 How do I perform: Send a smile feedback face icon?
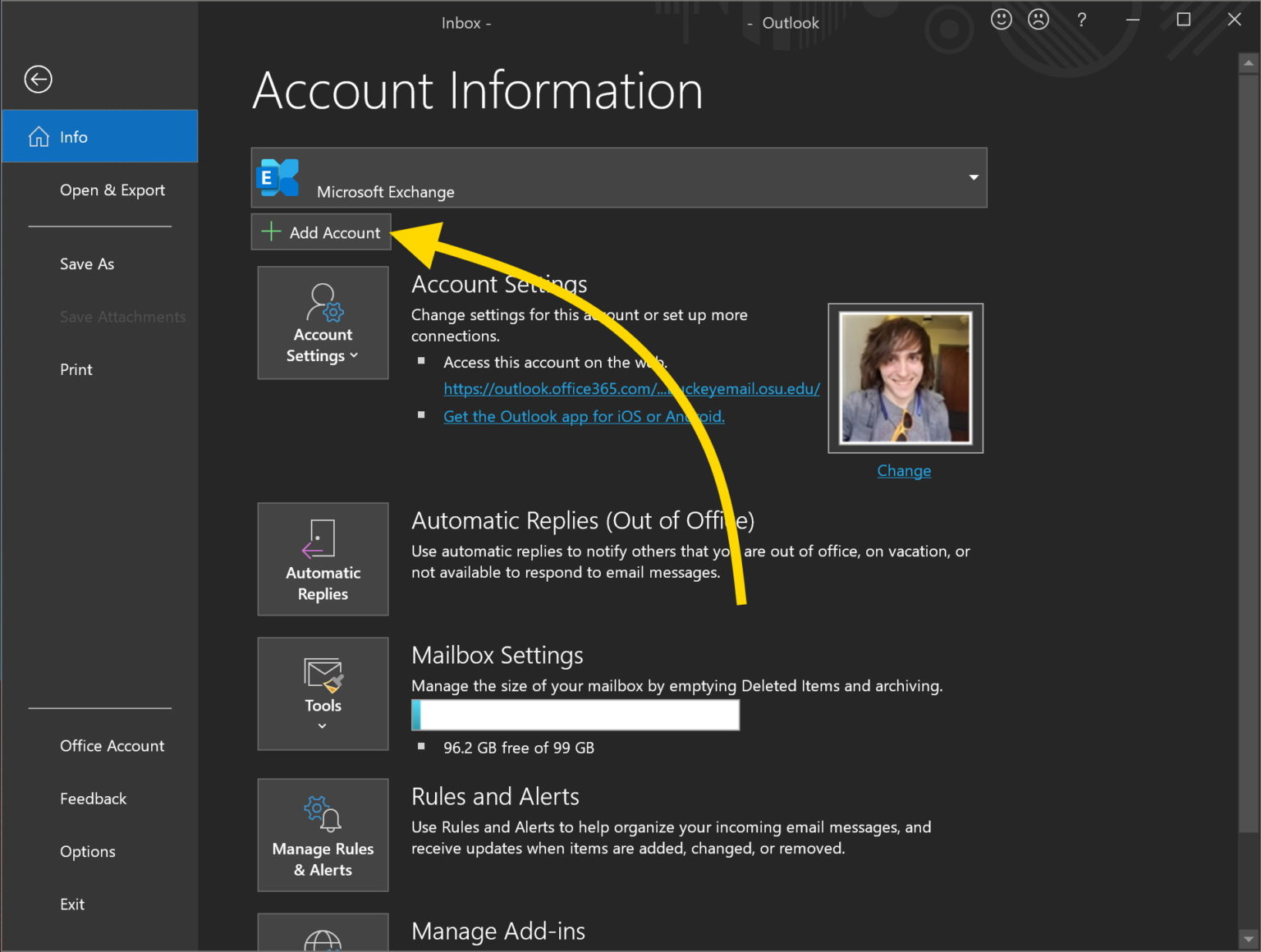[x=1001, y=19]
